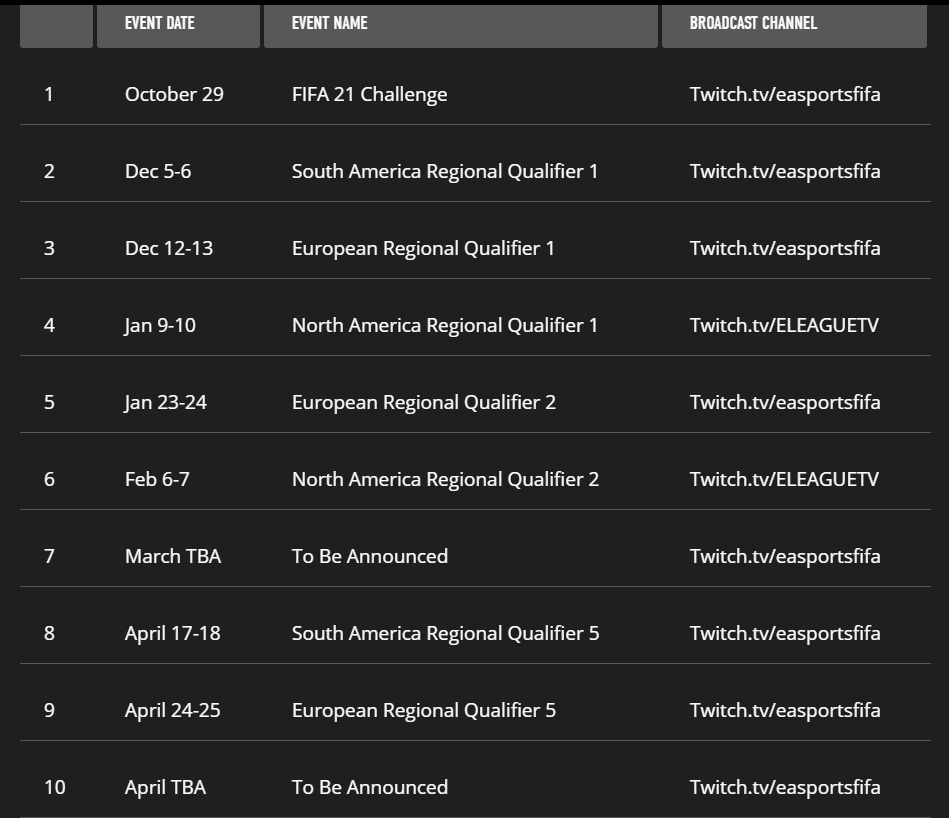Open ELEAGUETV link for Feb 6-7 event
This screenshot has height=818, width=949.
point(784,479)
